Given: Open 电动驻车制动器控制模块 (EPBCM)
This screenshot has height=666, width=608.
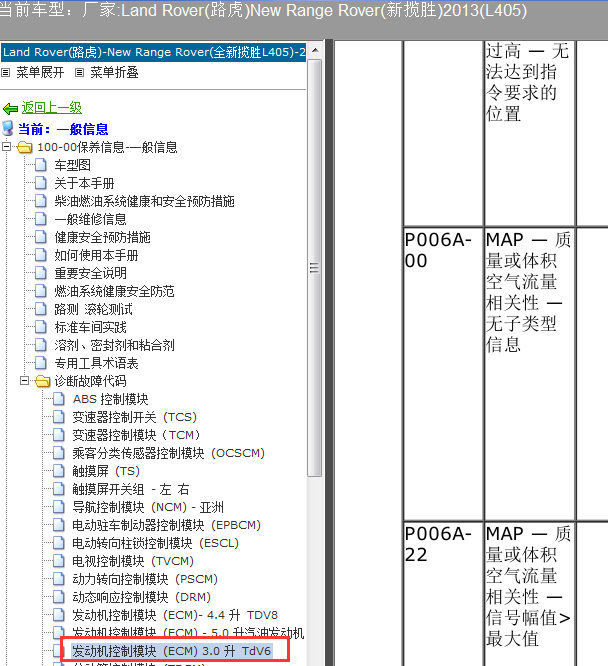Looking at the screenshot, I should 166,525.
